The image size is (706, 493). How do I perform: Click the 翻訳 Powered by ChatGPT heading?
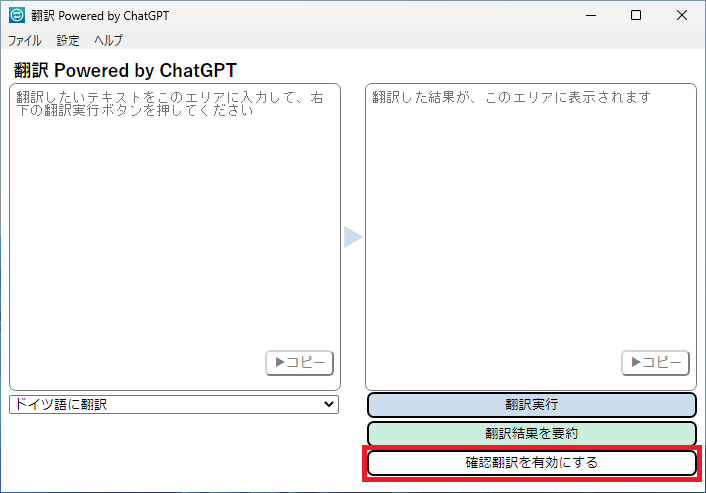(x=125, y=70)
